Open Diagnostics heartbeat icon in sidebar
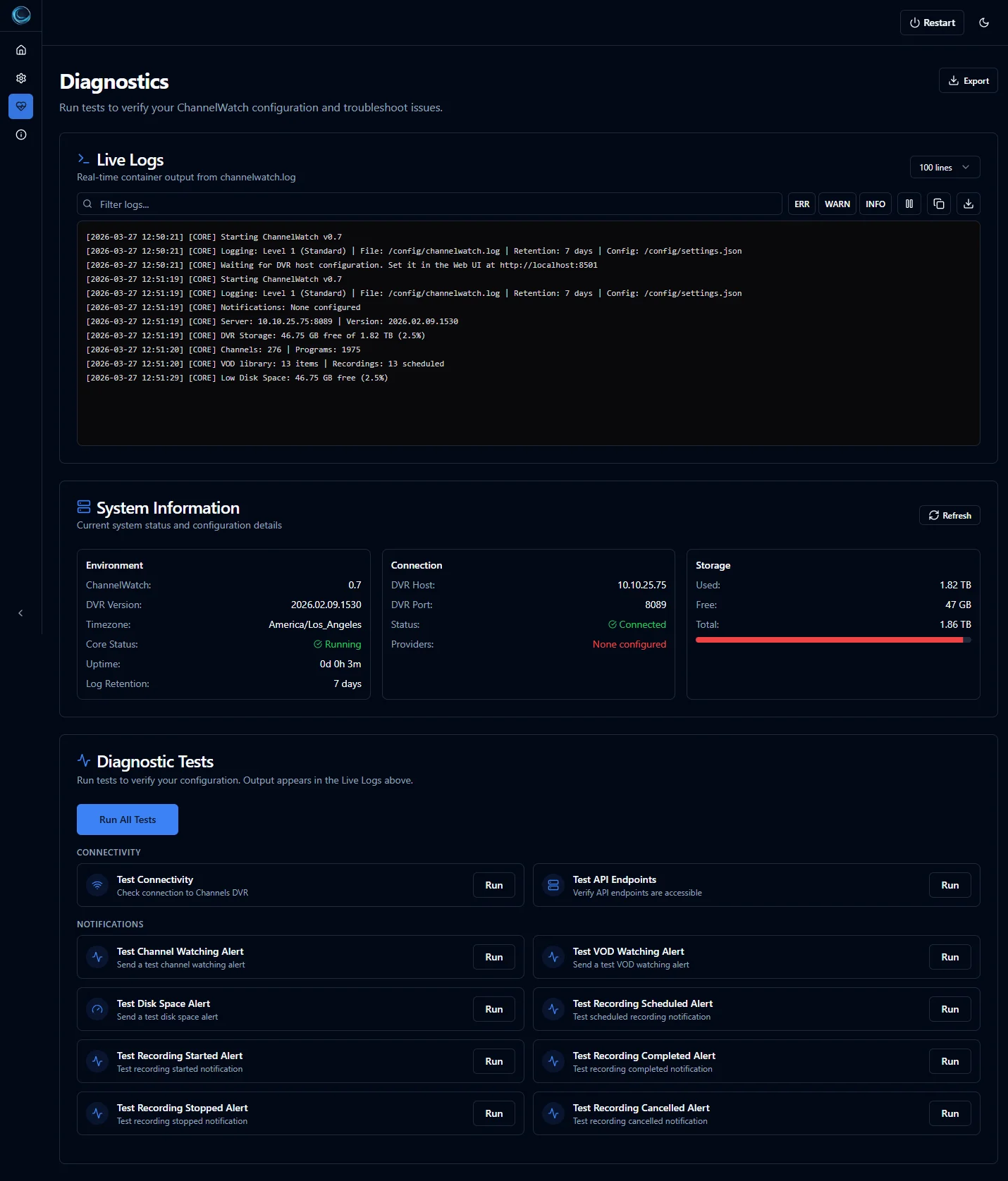 (21, 106)
